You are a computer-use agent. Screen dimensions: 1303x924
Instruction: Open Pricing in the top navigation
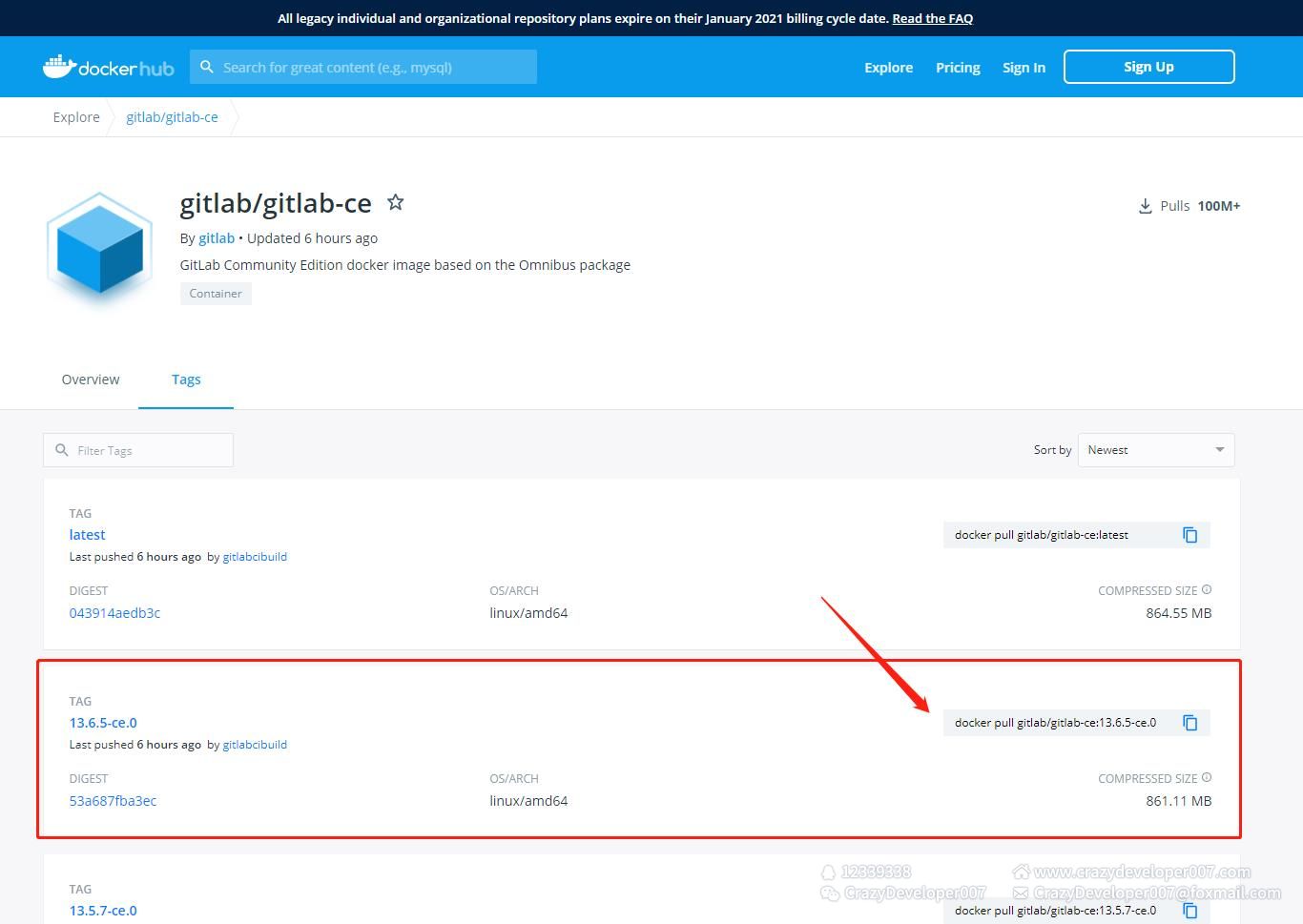click(958, 68)
